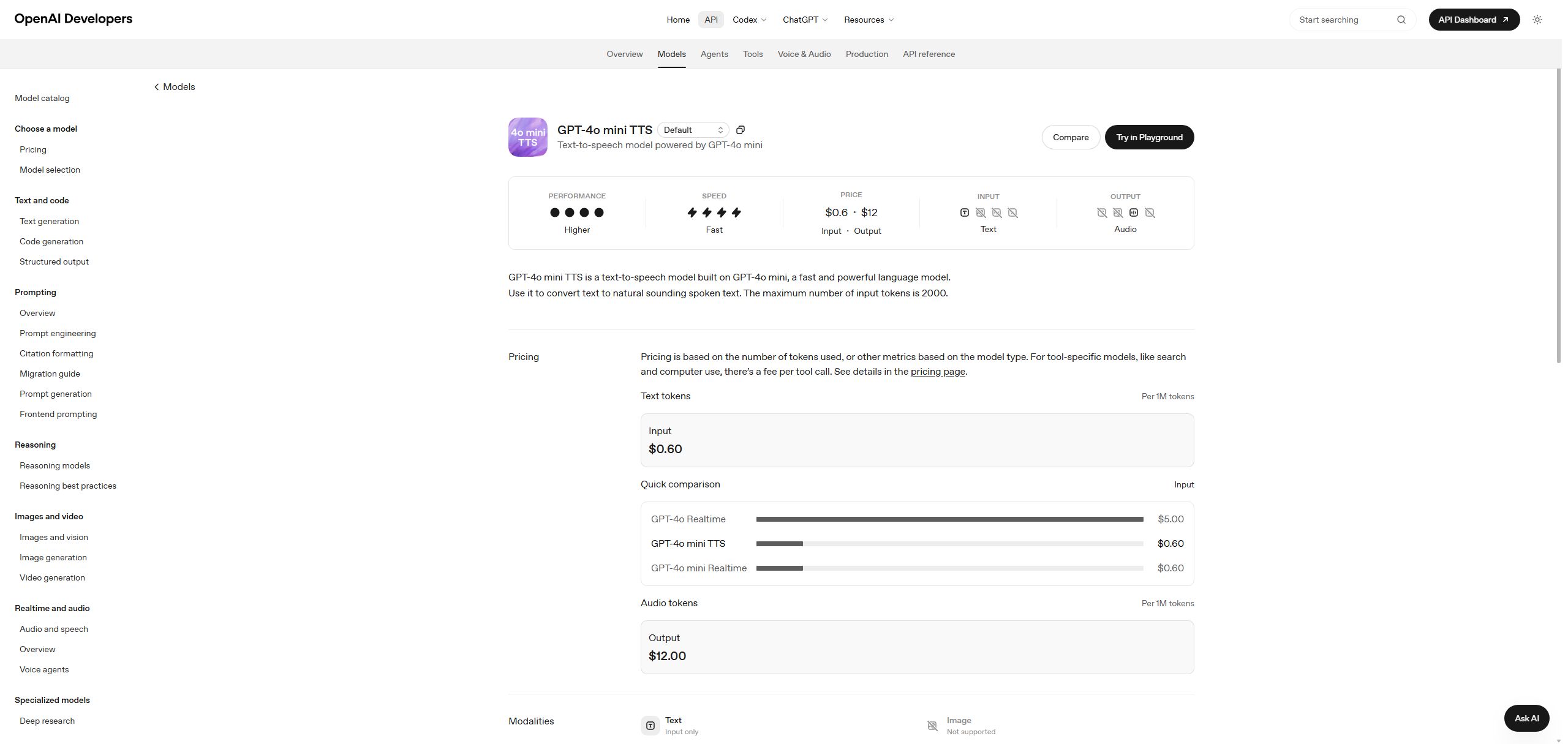Expand the Codex menu
1568x744 pixels.
[750, 20]
